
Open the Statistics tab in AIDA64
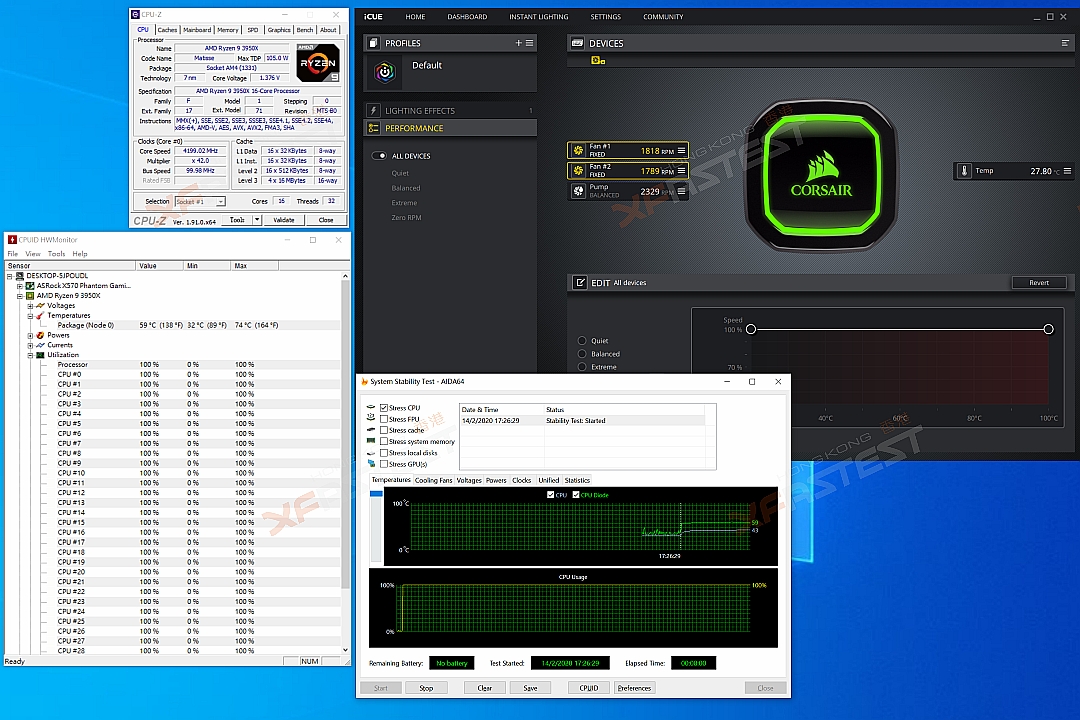click(577, 480)
